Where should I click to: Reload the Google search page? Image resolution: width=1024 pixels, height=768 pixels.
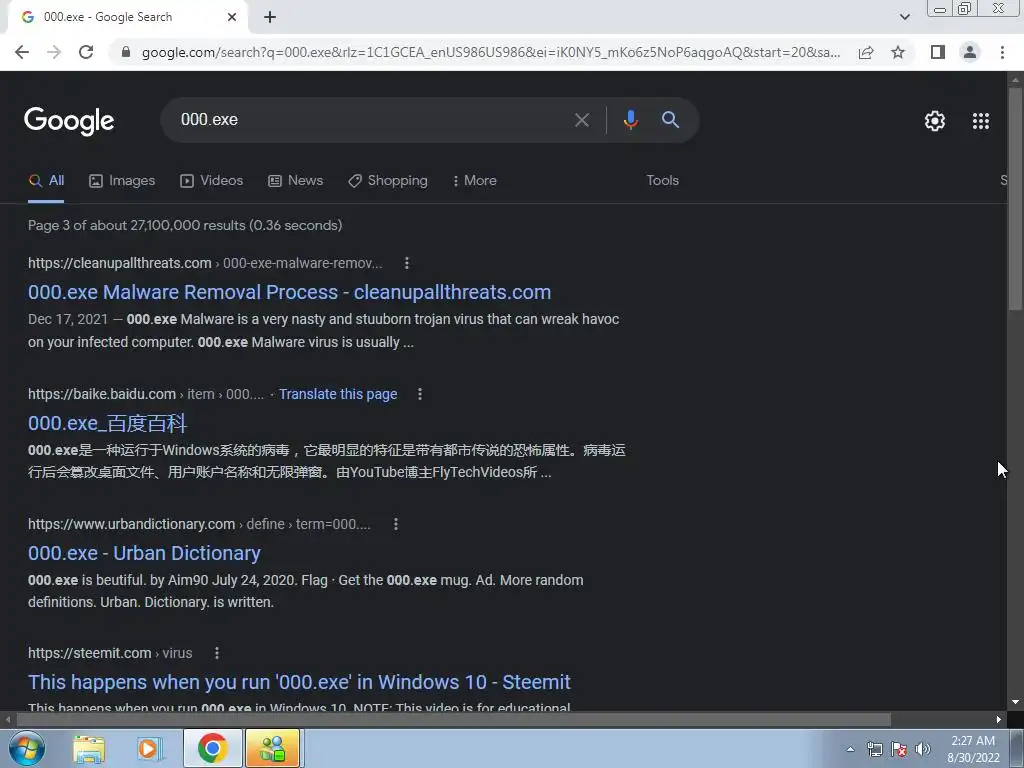(86, 52)
